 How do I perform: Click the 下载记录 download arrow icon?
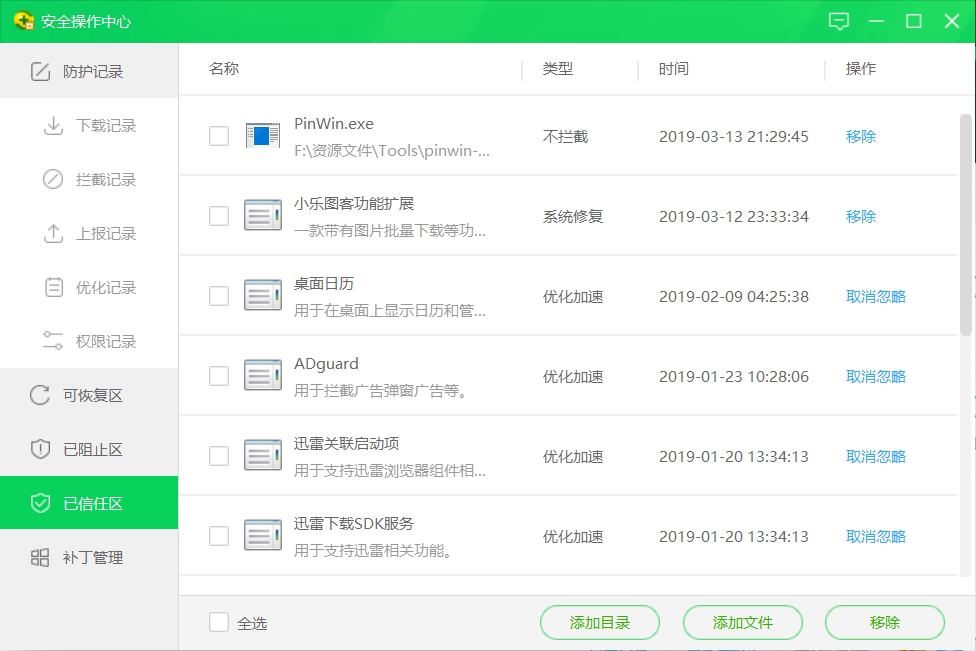point(54,126)
